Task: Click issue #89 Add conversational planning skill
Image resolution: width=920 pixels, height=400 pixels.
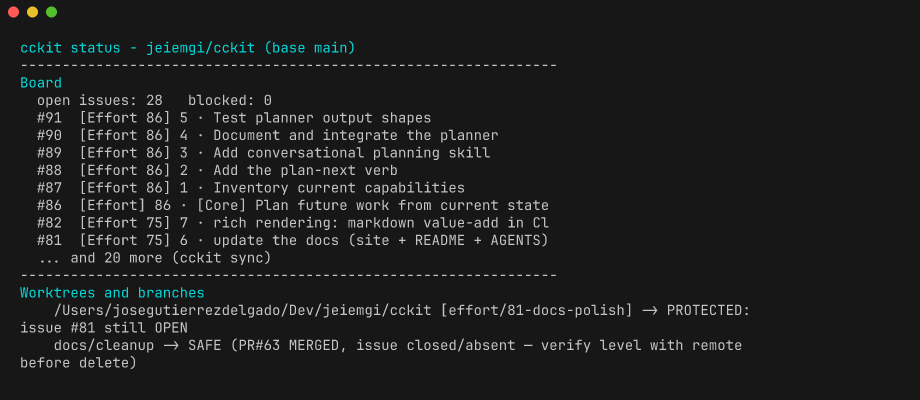Action: click(263, 153)
